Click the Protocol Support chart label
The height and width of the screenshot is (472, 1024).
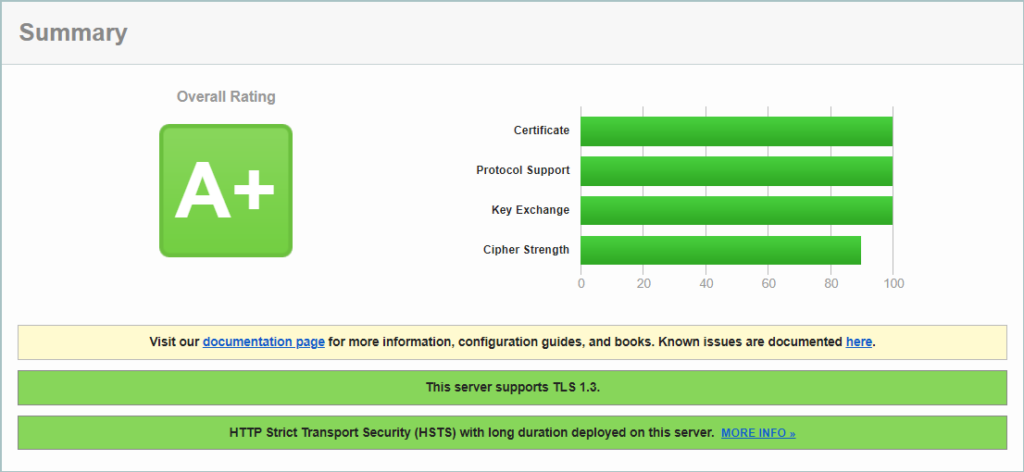coord(522,170)
